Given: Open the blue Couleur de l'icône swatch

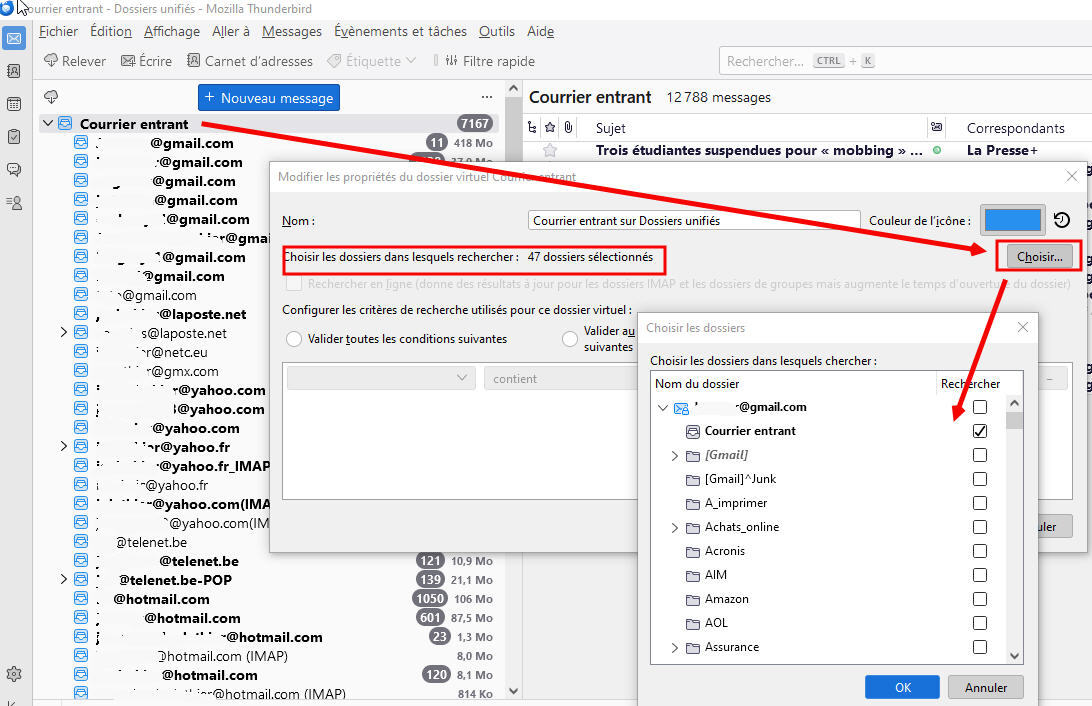Looking at the screenshot, I should pos(1012,220).
